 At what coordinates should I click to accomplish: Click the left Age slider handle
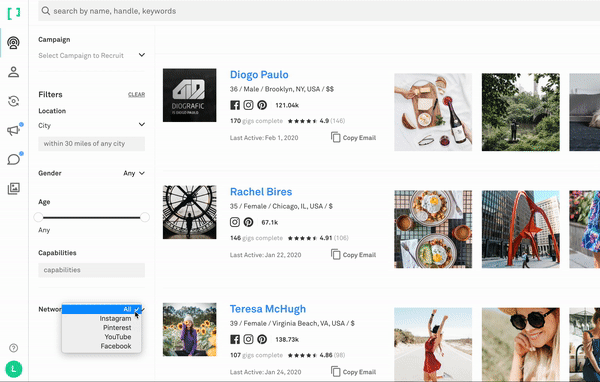38,217
